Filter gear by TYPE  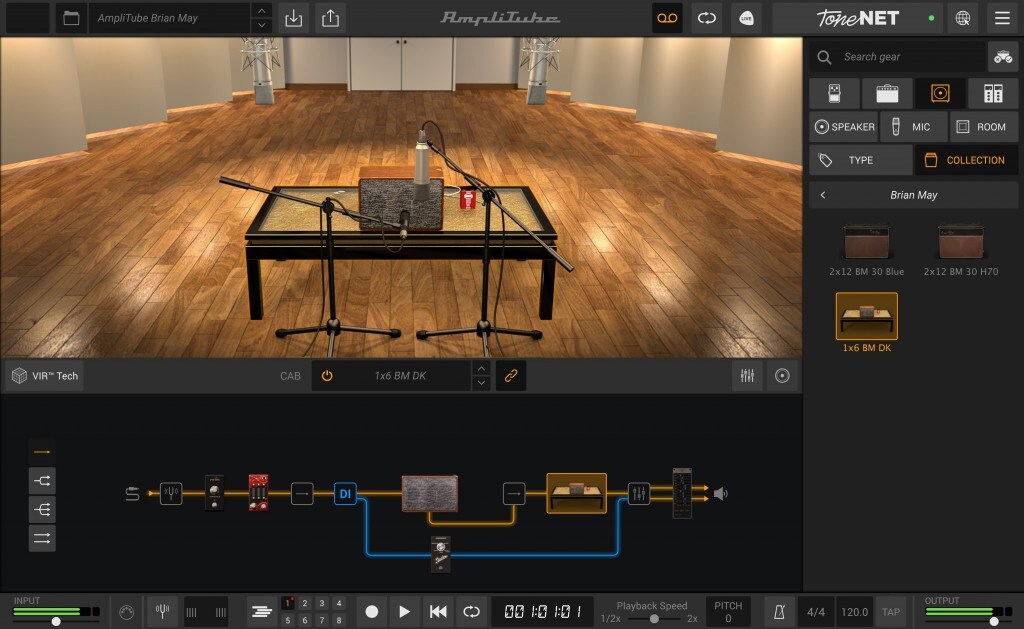click(861, 160)
